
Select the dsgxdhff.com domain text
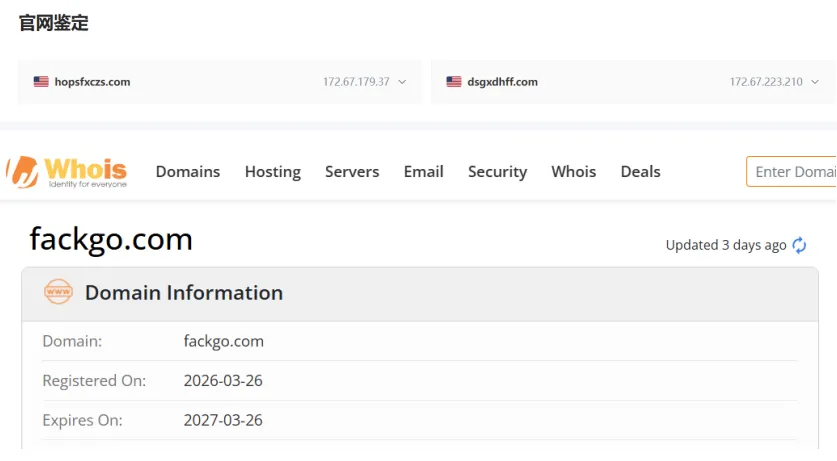(x=502, y=82)
